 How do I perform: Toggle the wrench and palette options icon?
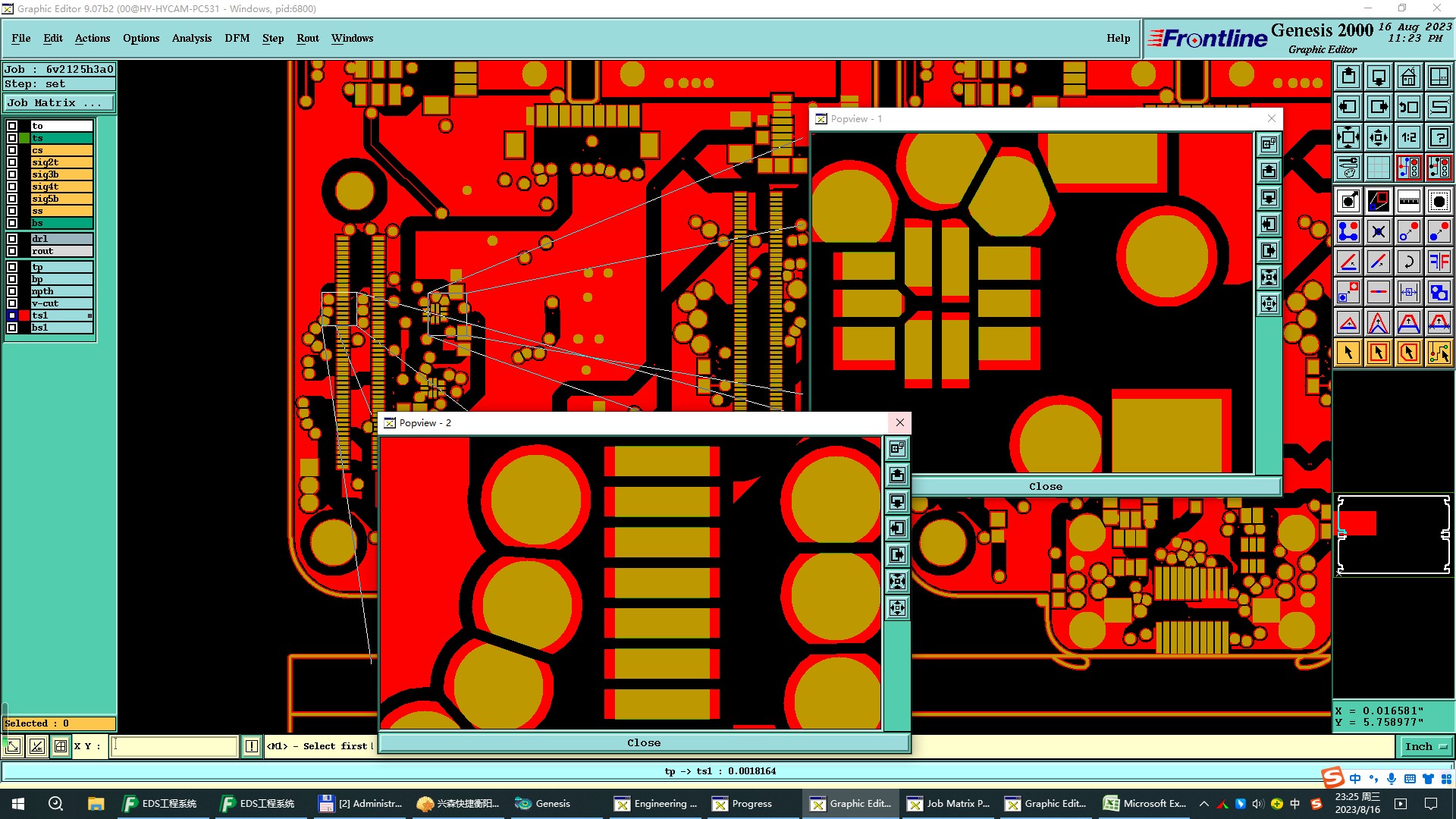click(x=1348, y=168)
